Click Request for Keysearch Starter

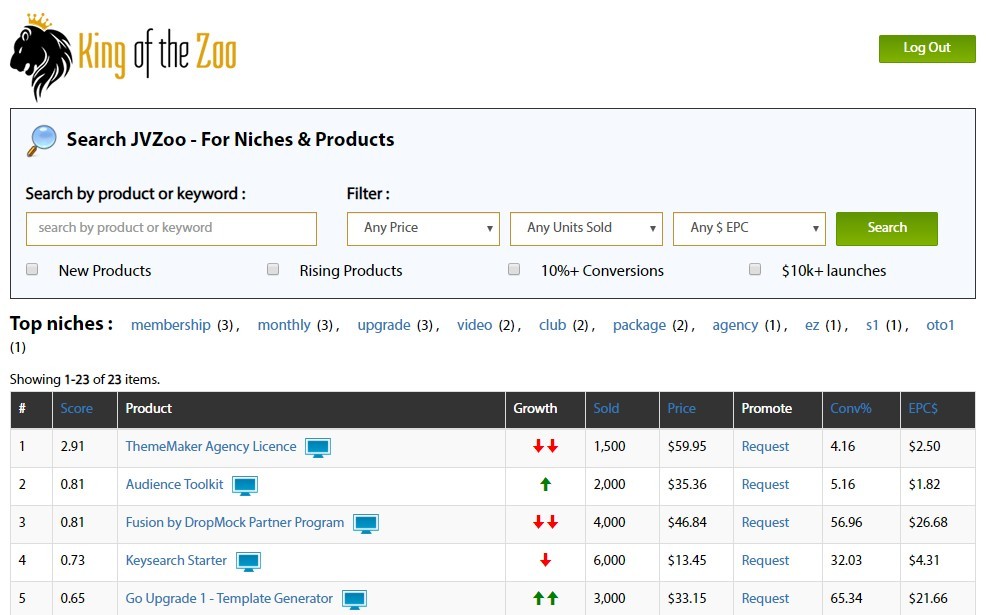click(765, 560)
